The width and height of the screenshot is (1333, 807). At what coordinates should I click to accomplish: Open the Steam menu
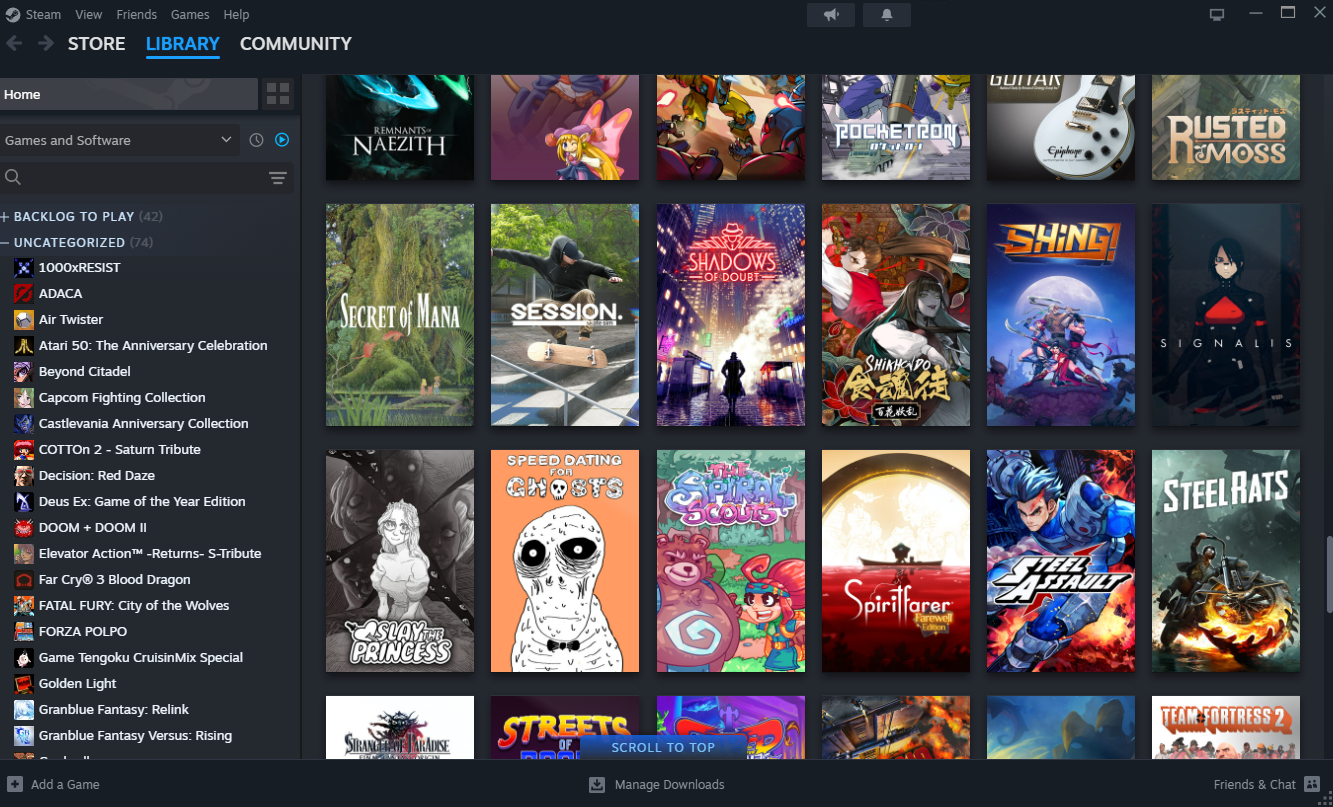(x=43, y=15)
